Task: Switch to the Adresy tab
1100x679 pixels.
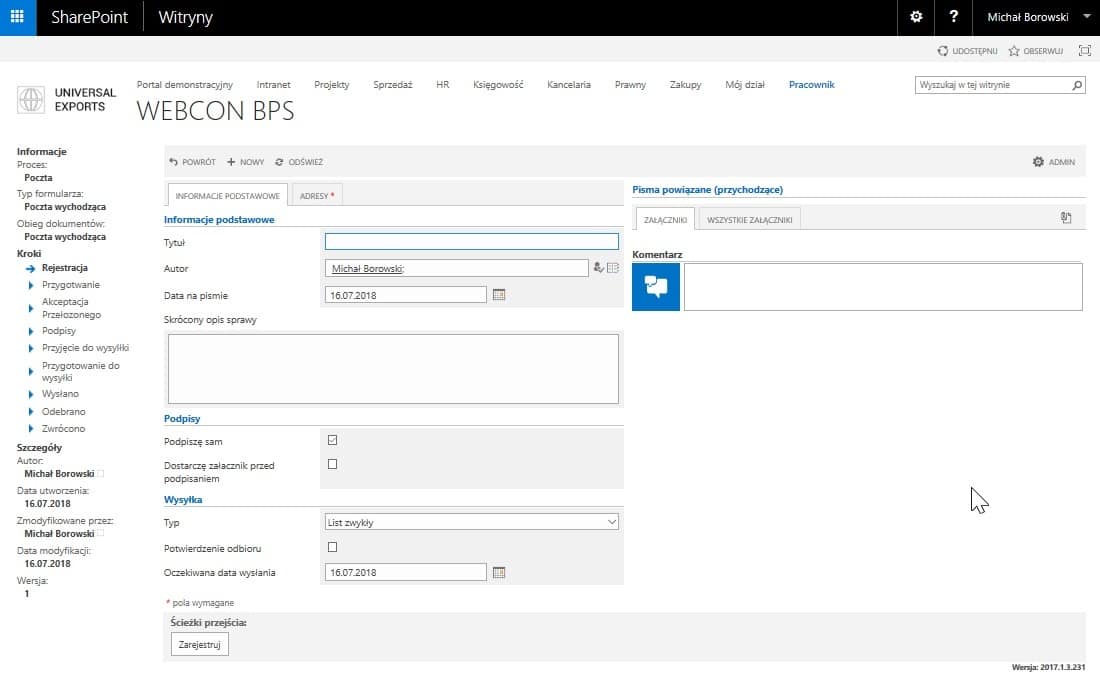Action: (316, 196)
